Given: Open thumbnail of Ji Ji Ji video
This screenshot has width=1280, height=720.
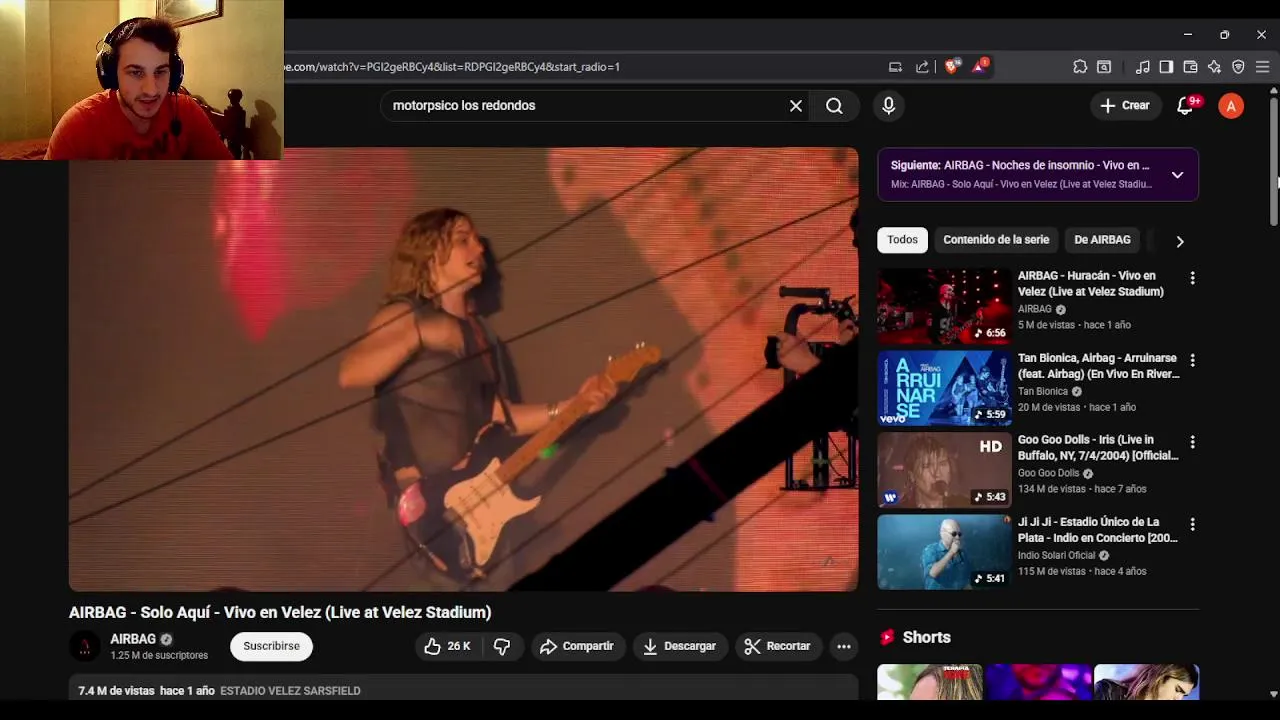Looking at the screenshot, I should click(x=944, y=552).
